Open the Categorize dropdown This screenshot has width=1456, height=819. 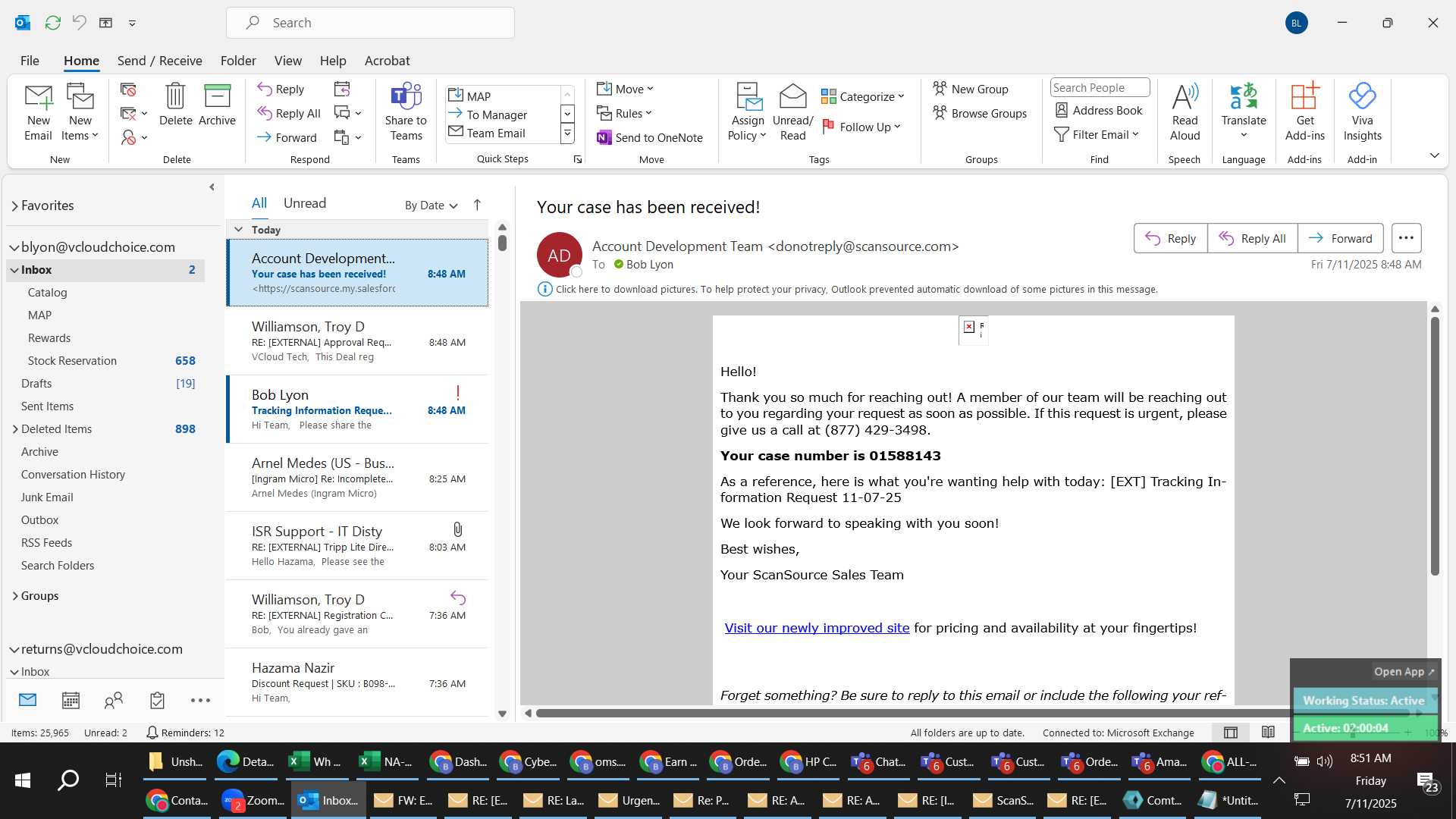(x=863, y=97)
